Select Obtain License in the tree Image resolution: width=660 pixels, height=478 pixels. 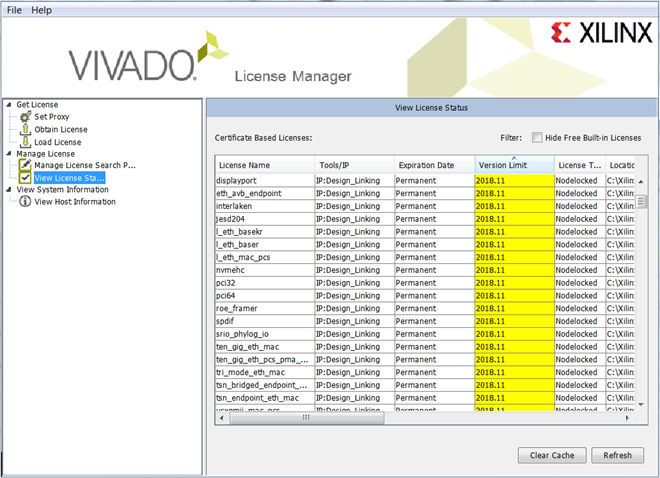[x=61, y=129]
